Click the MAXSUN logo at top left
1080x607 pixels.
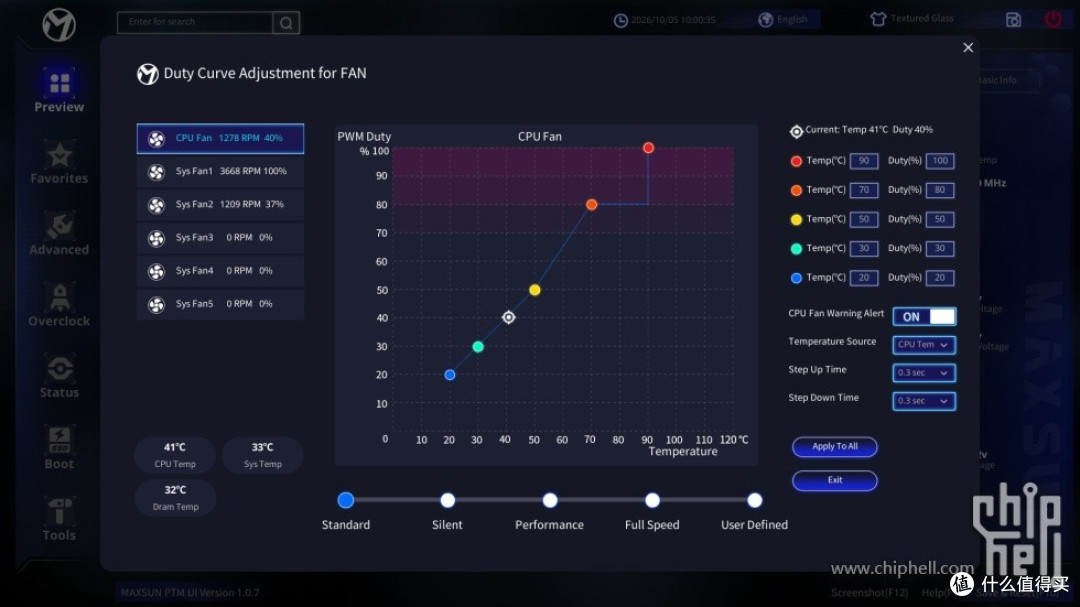click(x=59, y=25)
